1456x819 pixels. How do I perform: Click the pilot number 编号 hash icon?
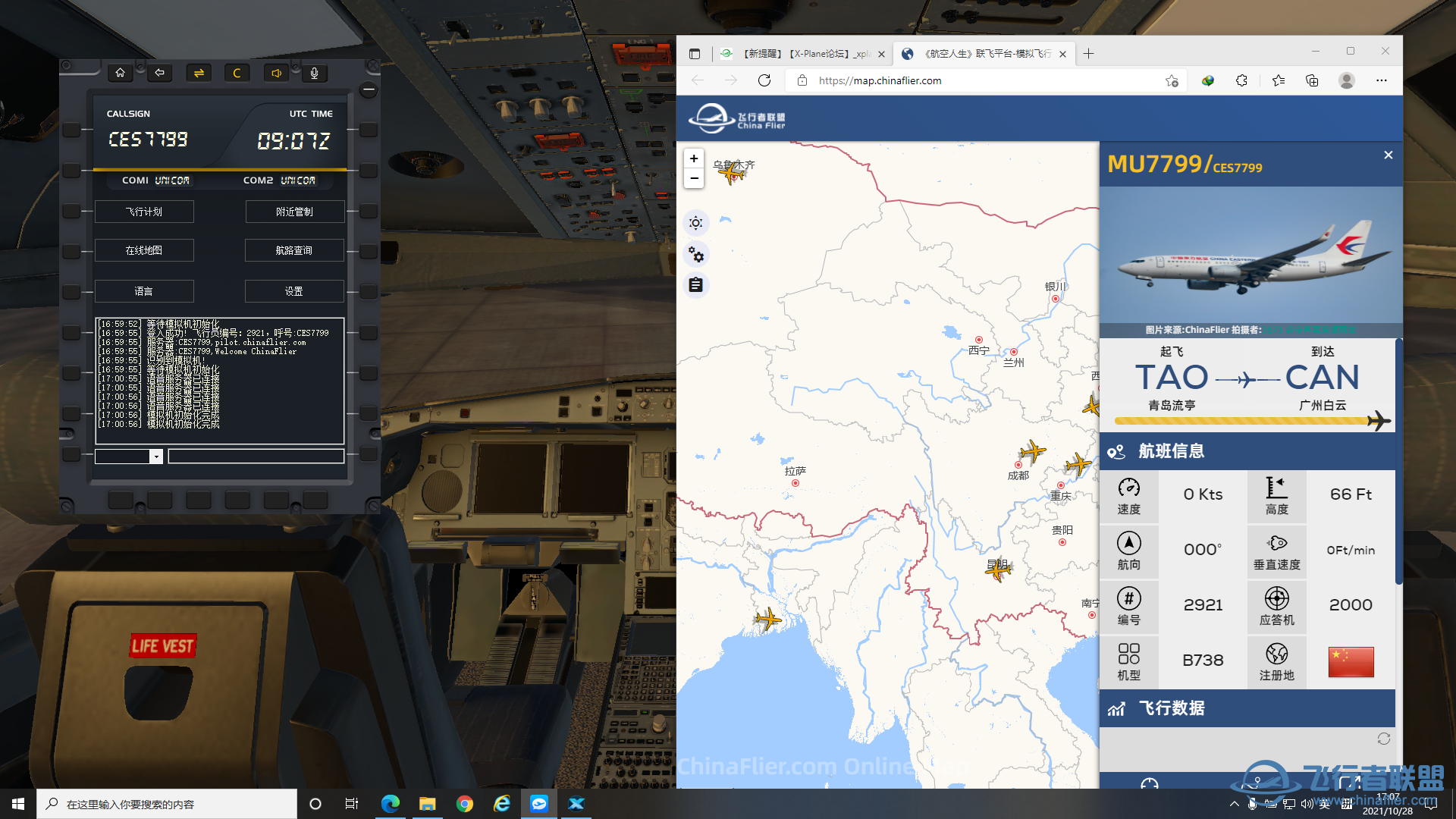1129,598
